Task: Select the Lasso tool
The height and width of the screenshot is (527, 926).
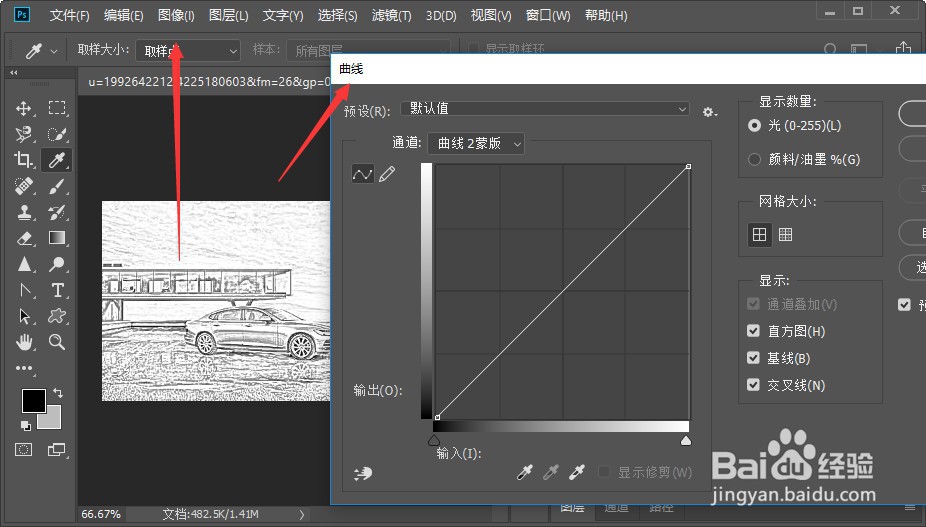Action: (24, 134)
